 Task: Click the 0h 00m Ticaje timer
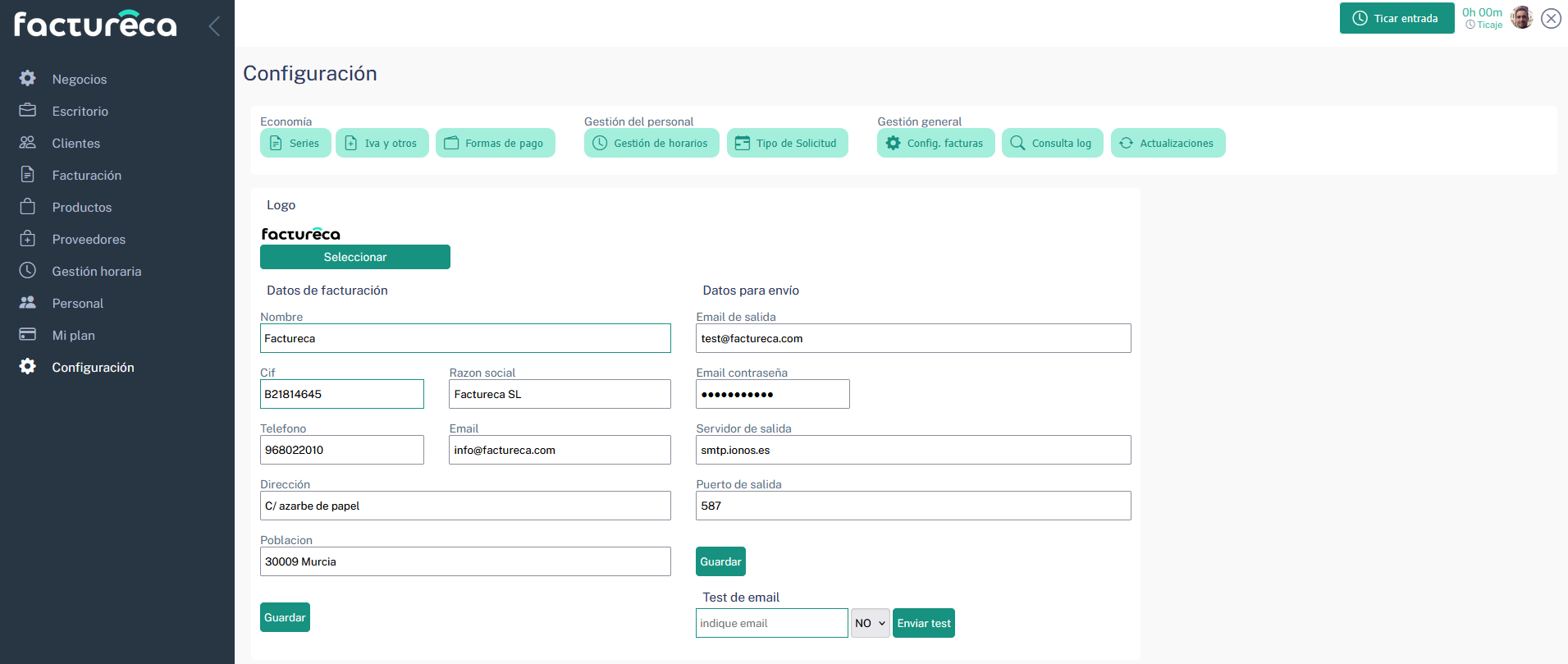point(1483,17)
